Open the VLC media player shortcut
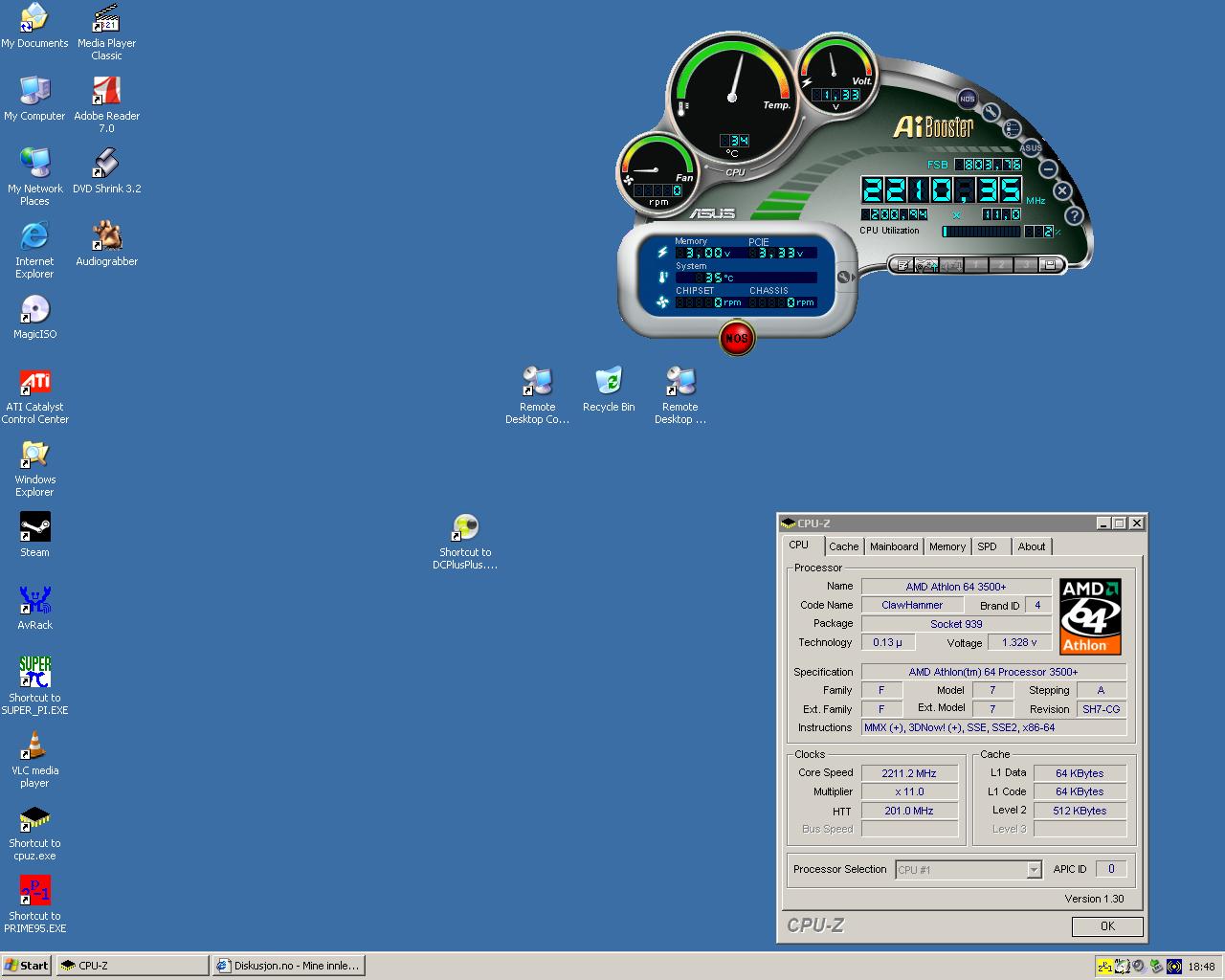The width and height of the screenshot is (1225, 980). [x=34, y=759]
